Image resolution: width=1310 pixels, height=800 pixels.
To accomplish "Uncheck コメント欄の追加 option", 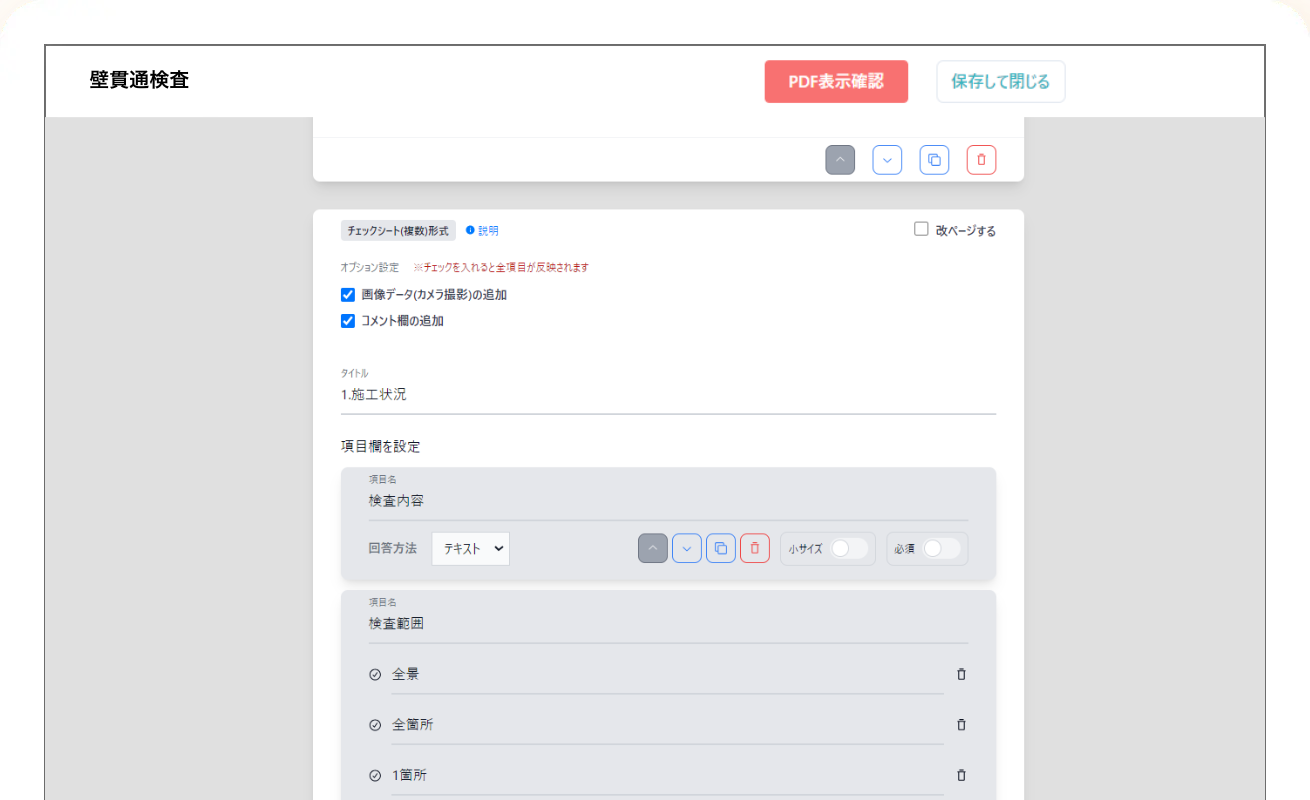I will pos(348,321).
